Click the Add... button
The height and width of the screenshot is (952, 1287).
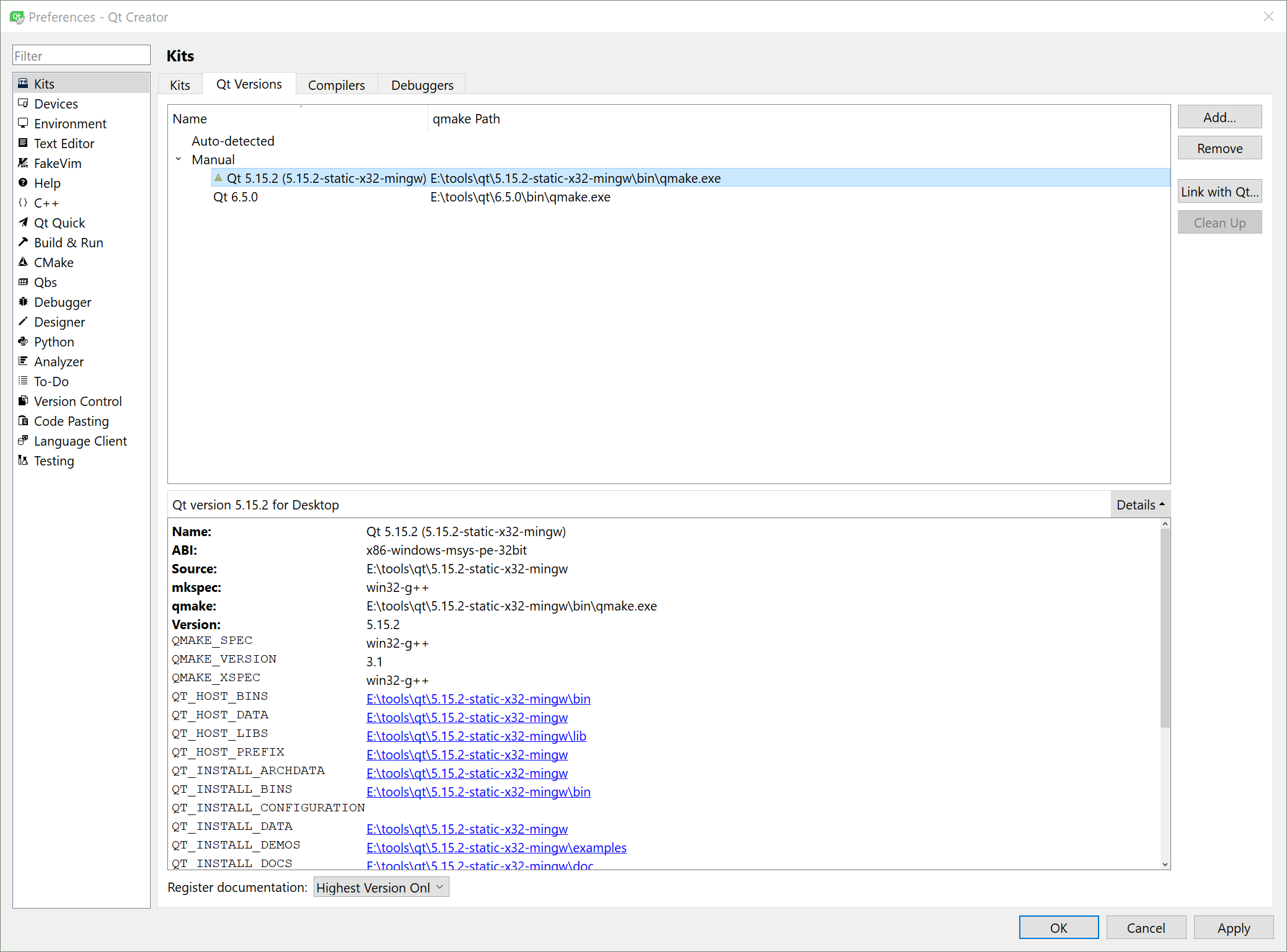click(x=1219, y=117)
